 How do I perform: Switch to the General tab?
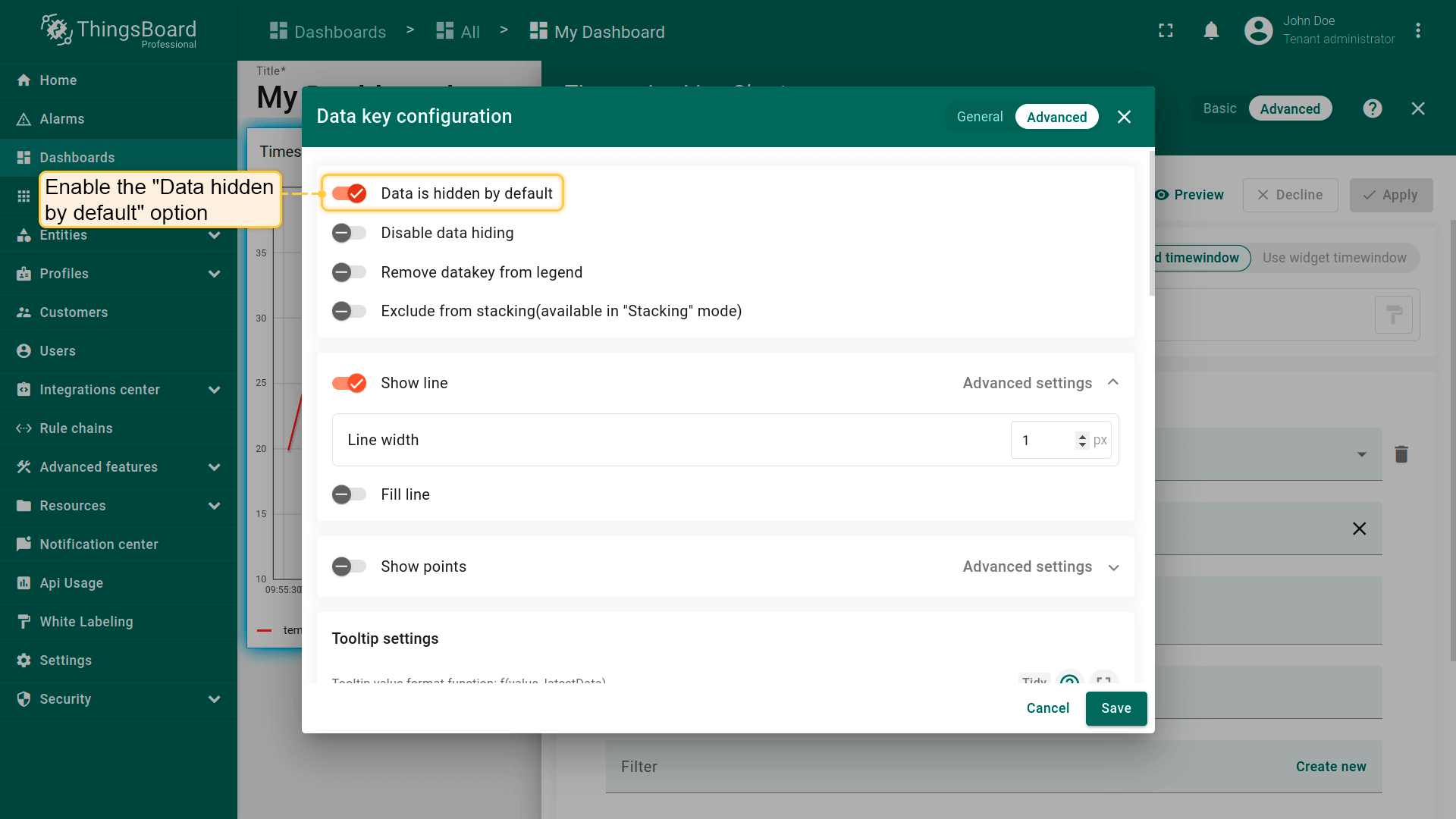(979, 117)
